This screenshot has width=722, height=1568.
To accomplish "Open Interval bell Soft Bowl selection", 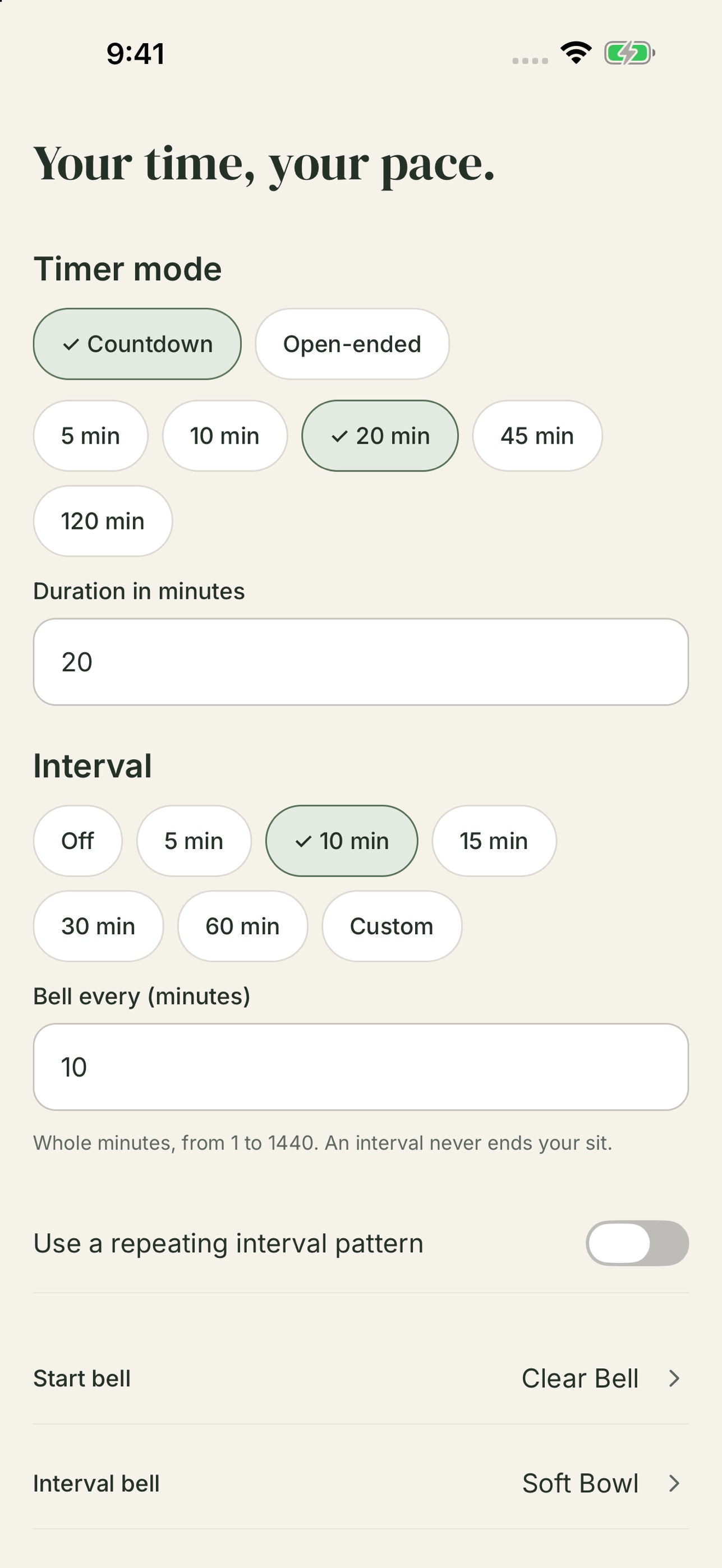I will [x=580, y=1483].
